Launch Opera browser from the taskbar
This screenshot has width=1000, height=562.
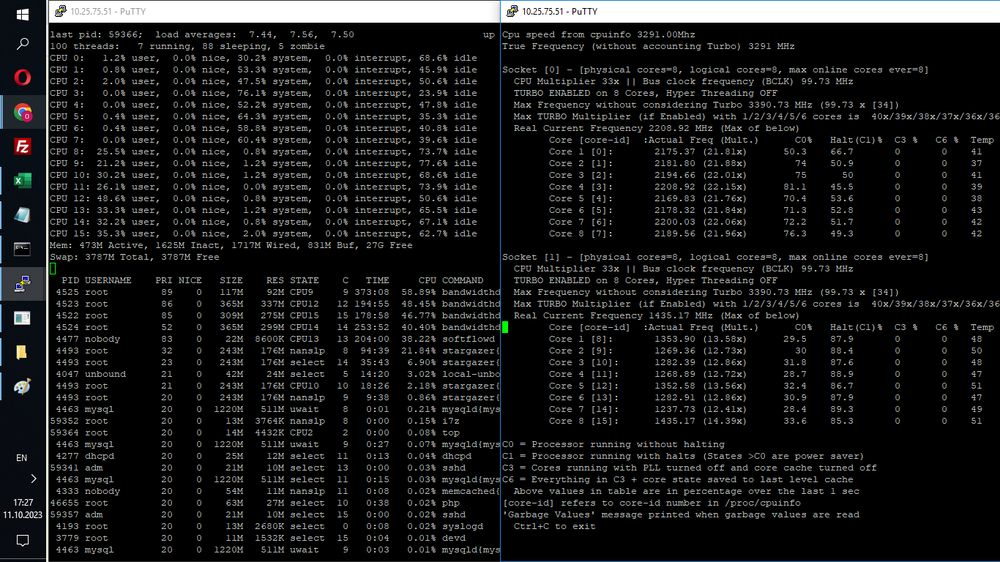tap(22, 78)
